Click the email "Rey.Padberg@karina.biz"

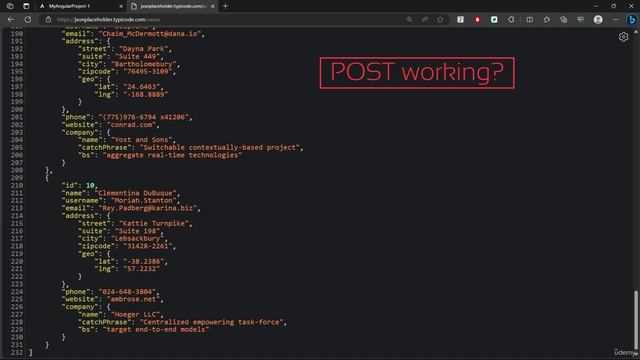pos(147,208)
